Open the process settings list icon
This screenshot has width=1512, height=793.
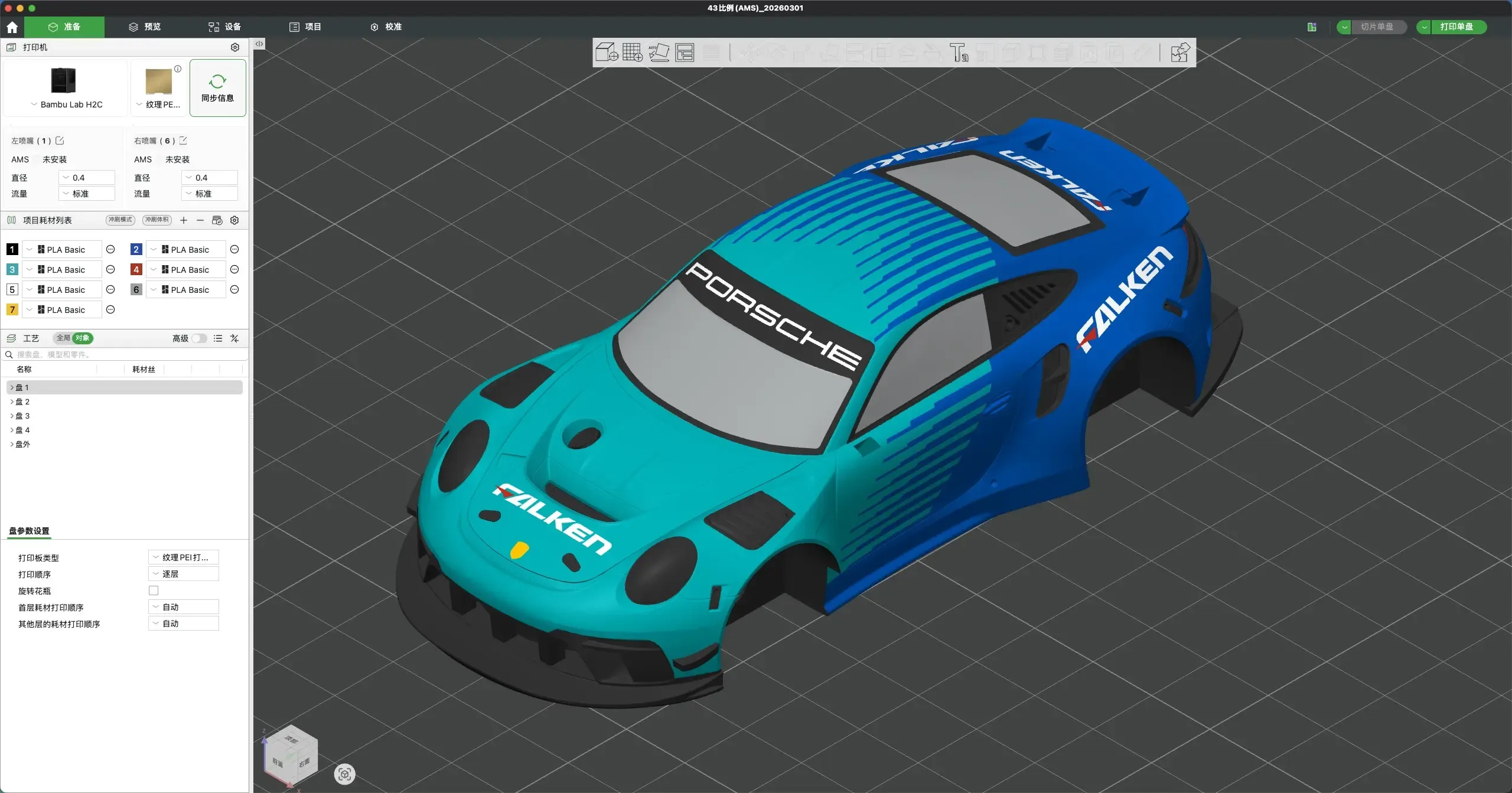click(218, 338)
